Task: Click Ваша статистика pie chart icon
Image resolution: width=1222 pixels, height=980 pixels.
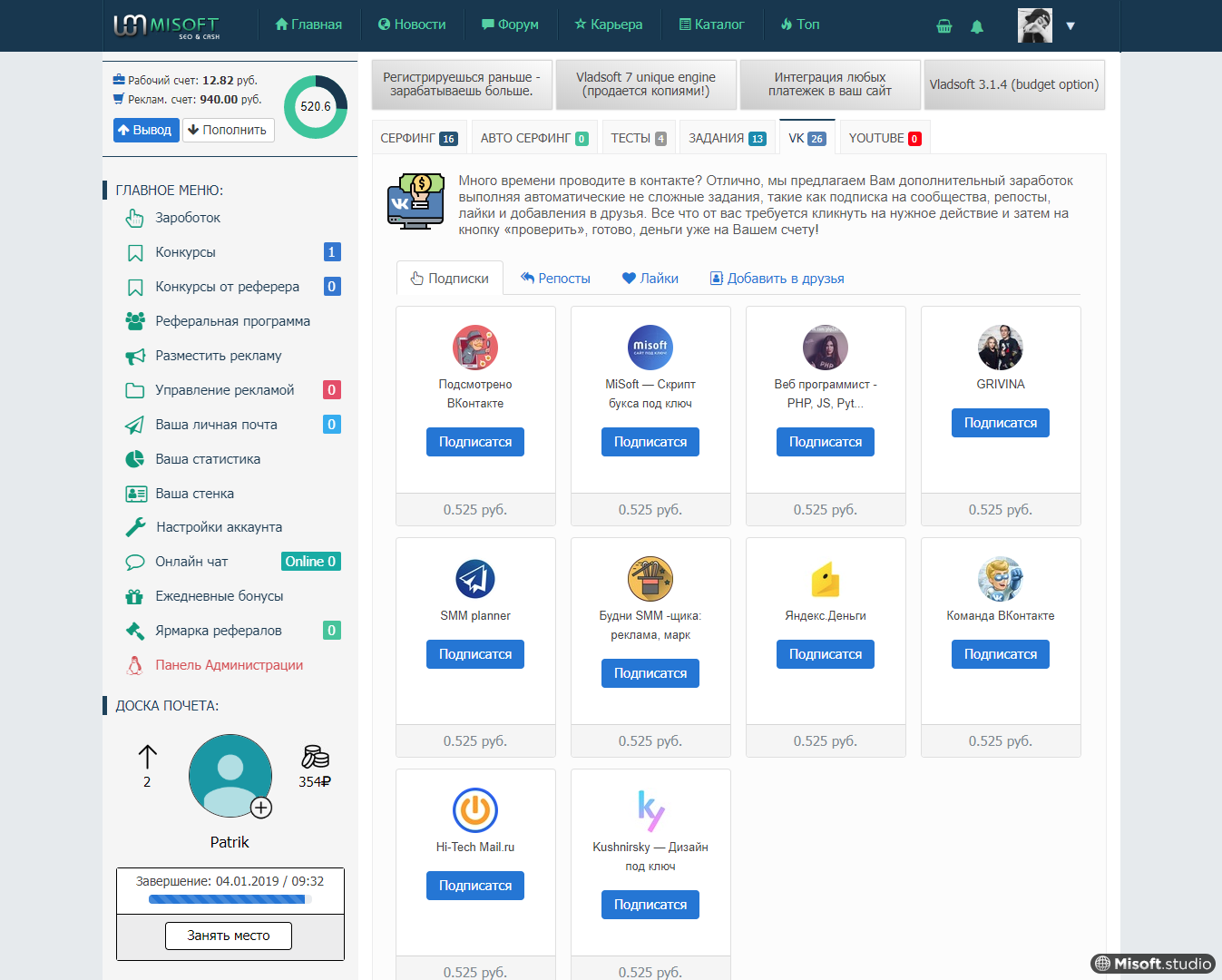Action: 134,459
